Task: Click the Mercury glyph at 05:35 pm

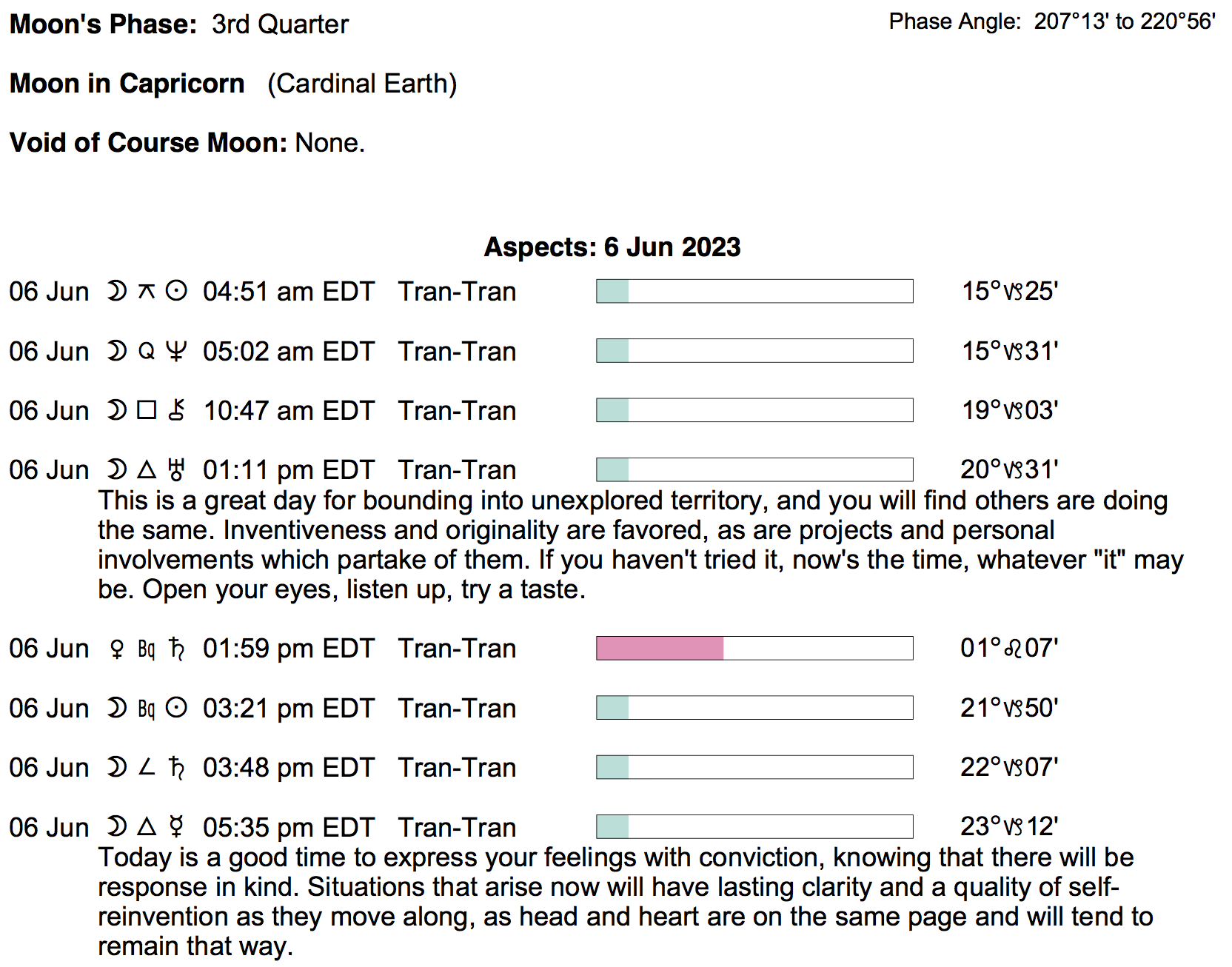Action: (176, 827)
